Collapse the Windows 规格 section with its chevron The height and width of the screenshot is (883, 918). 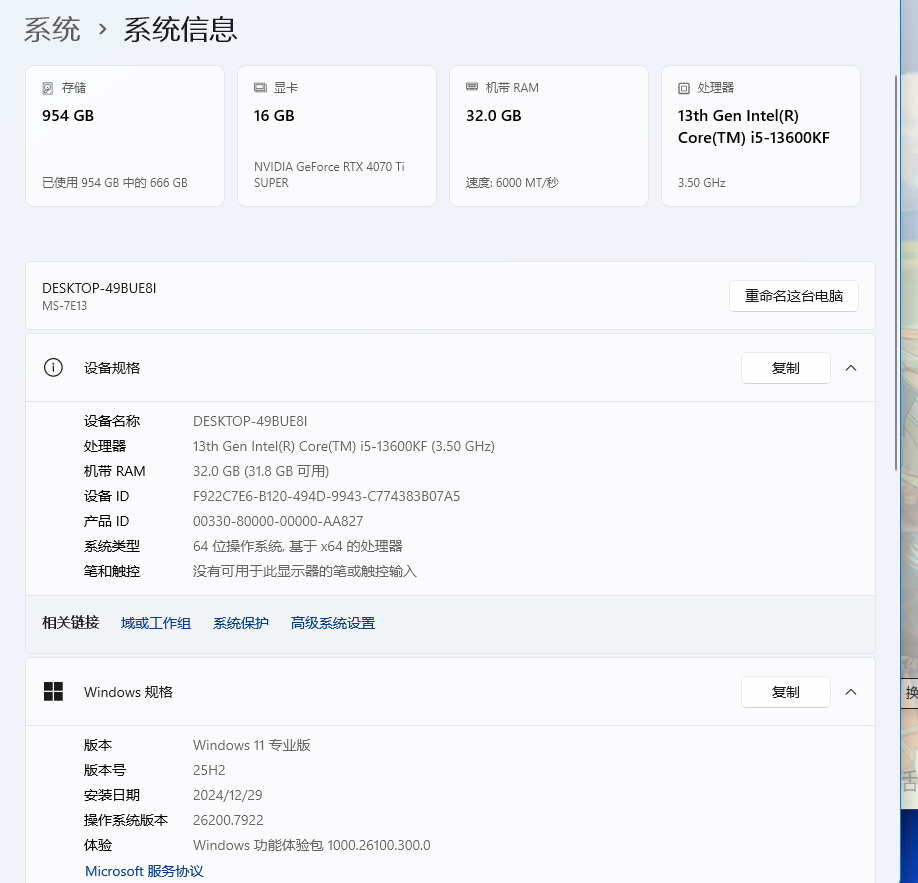click(x=851, y=692)
